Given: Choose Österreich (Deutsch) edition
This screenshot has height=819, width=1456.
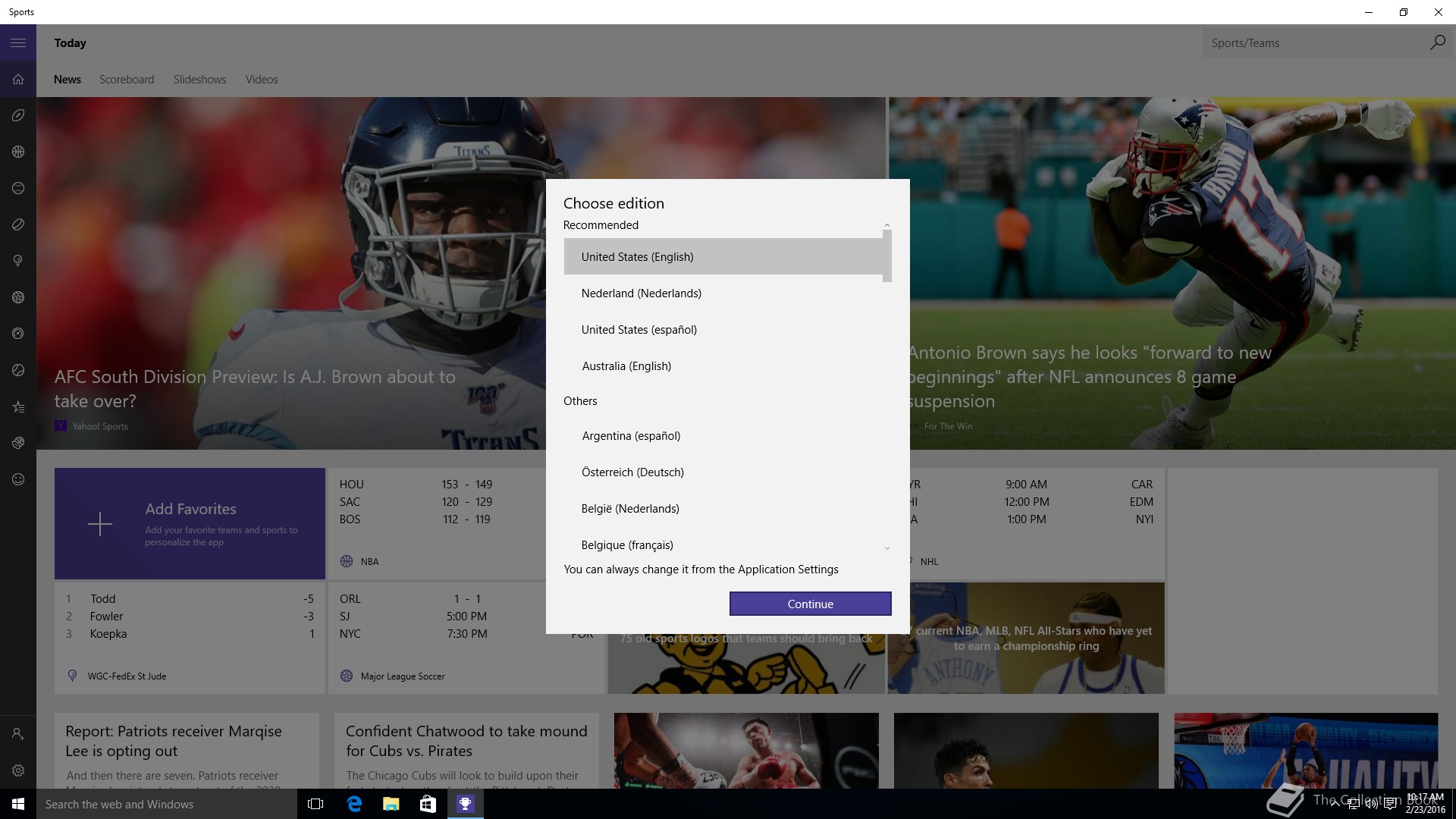Looking at the screenshot, I should (723, 472).
